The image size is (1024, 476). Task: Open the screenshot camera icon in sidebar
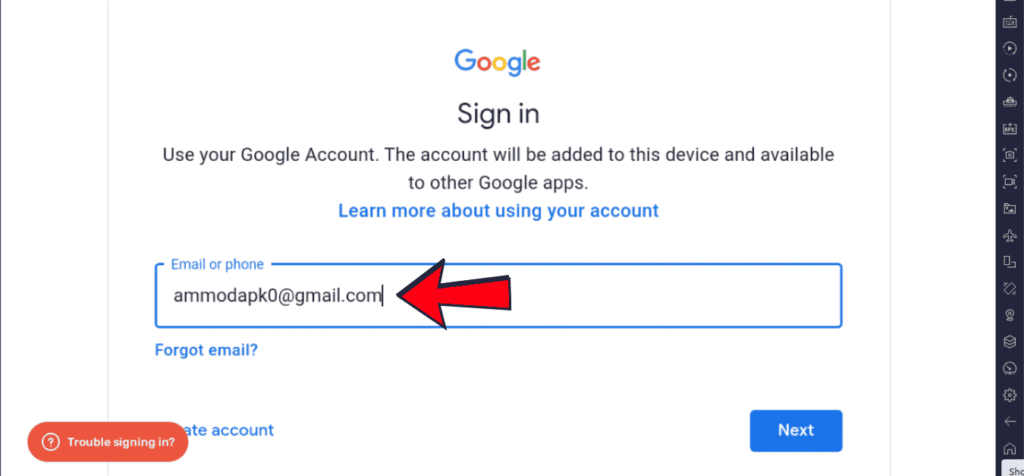(x=1010, y=155)
